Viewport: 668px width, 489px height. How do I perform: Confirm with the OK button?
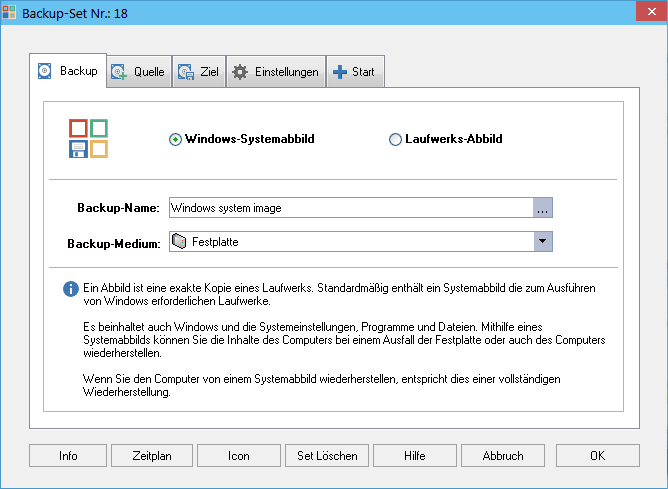click(597, 456)
